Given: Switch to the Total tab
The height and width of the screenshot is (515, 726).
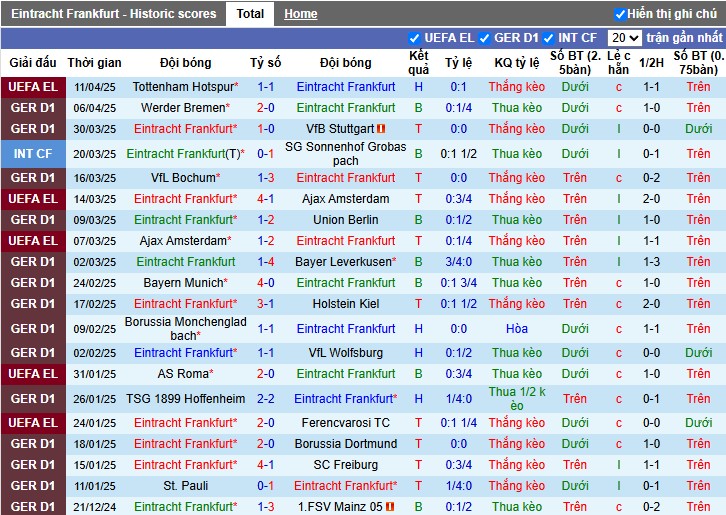Looking at the screenshot, I should pyautogui.click(x=250, y=14).
